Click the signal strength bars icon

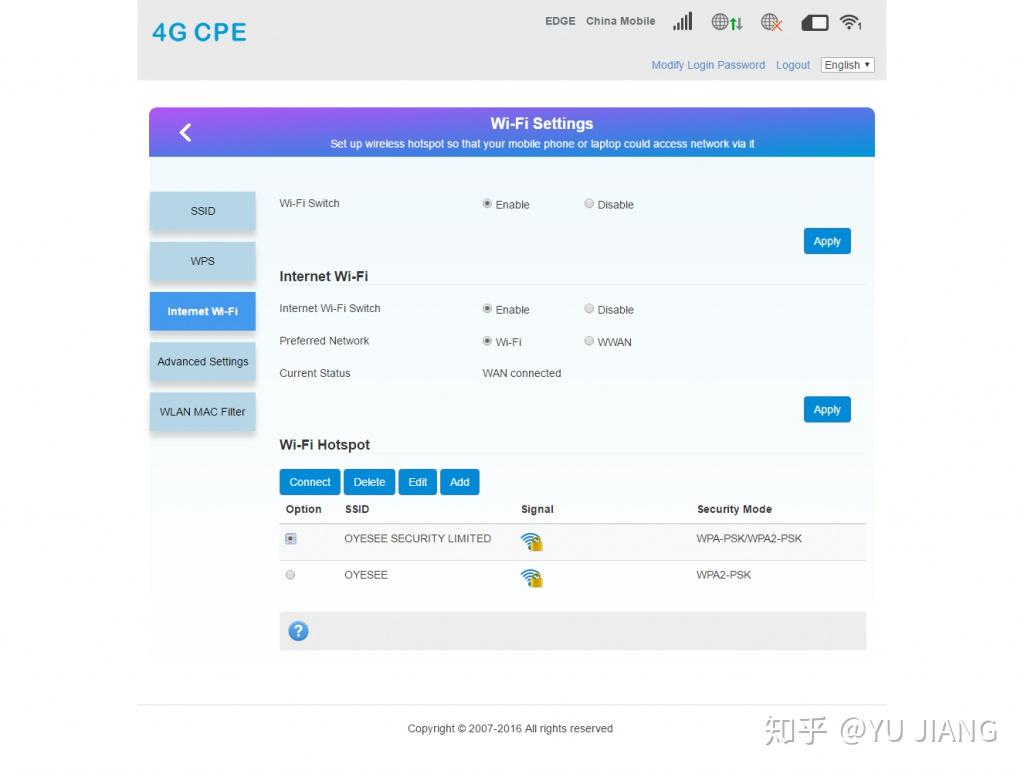tap(681, 20)
